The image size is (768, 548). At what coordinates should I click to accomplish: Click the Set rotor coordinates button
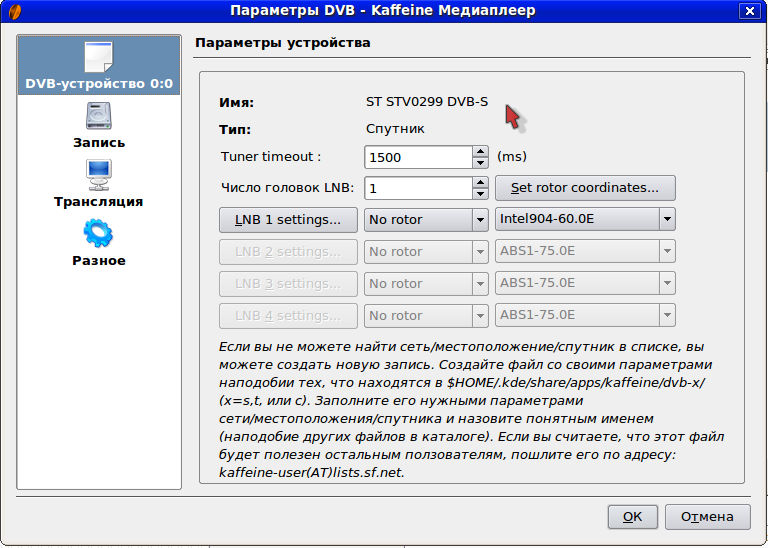585,188
